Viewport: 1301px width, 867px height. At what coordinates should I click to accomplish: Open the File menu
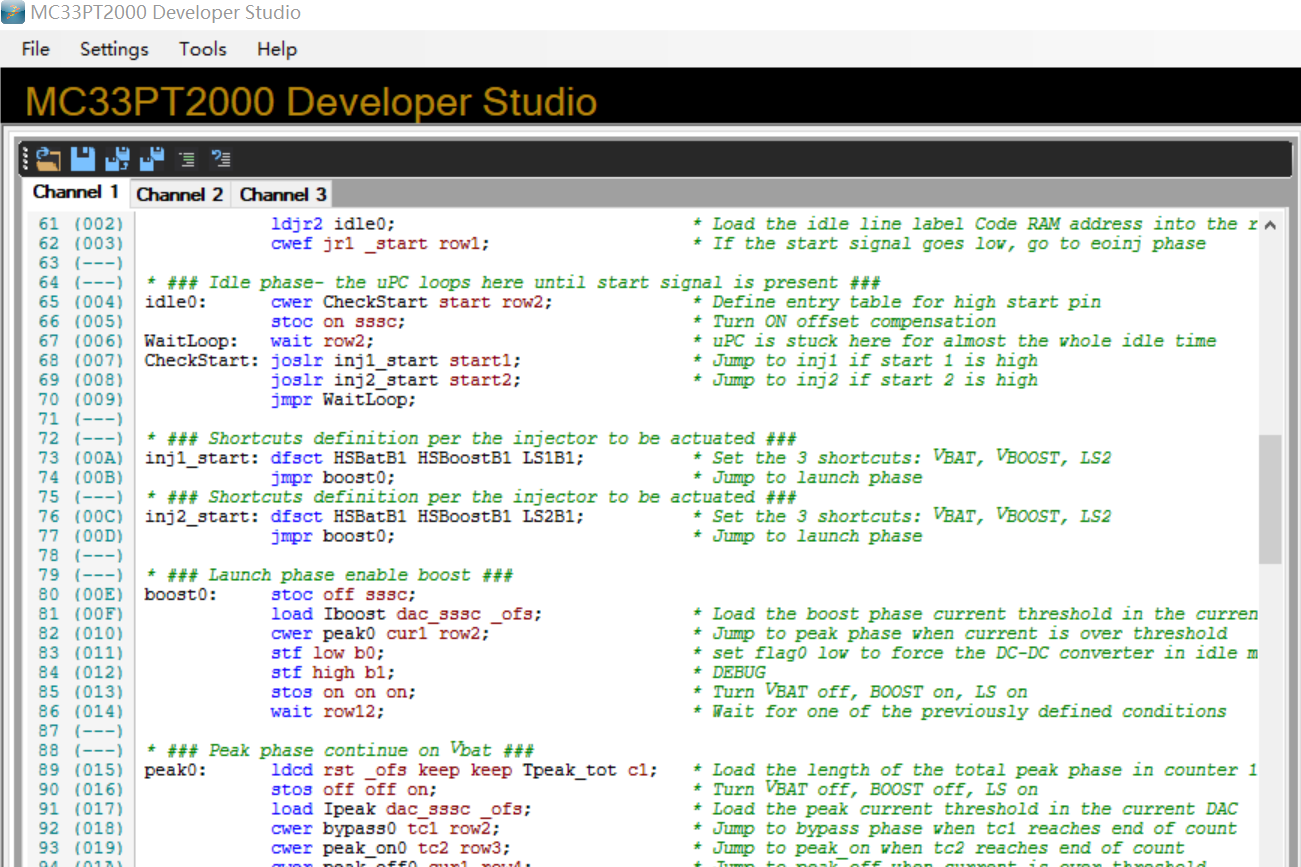(x=35, y=48)
